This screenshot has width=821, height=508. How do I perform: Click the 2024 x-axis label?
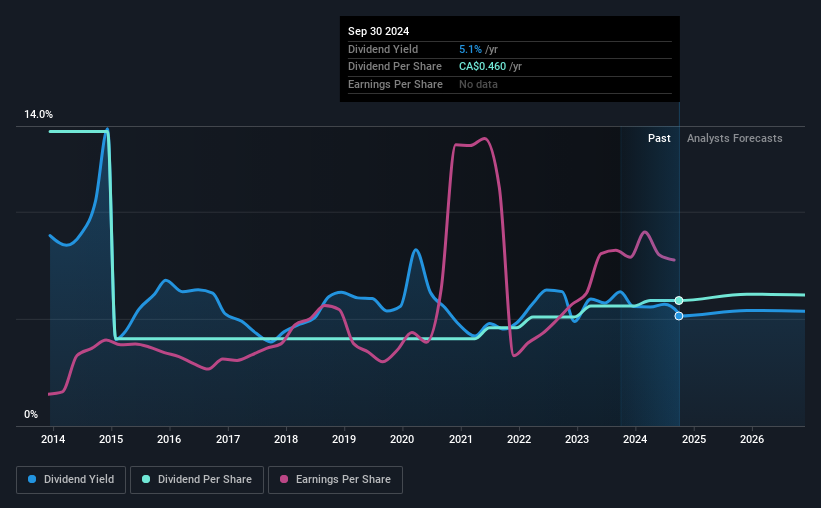635,439
